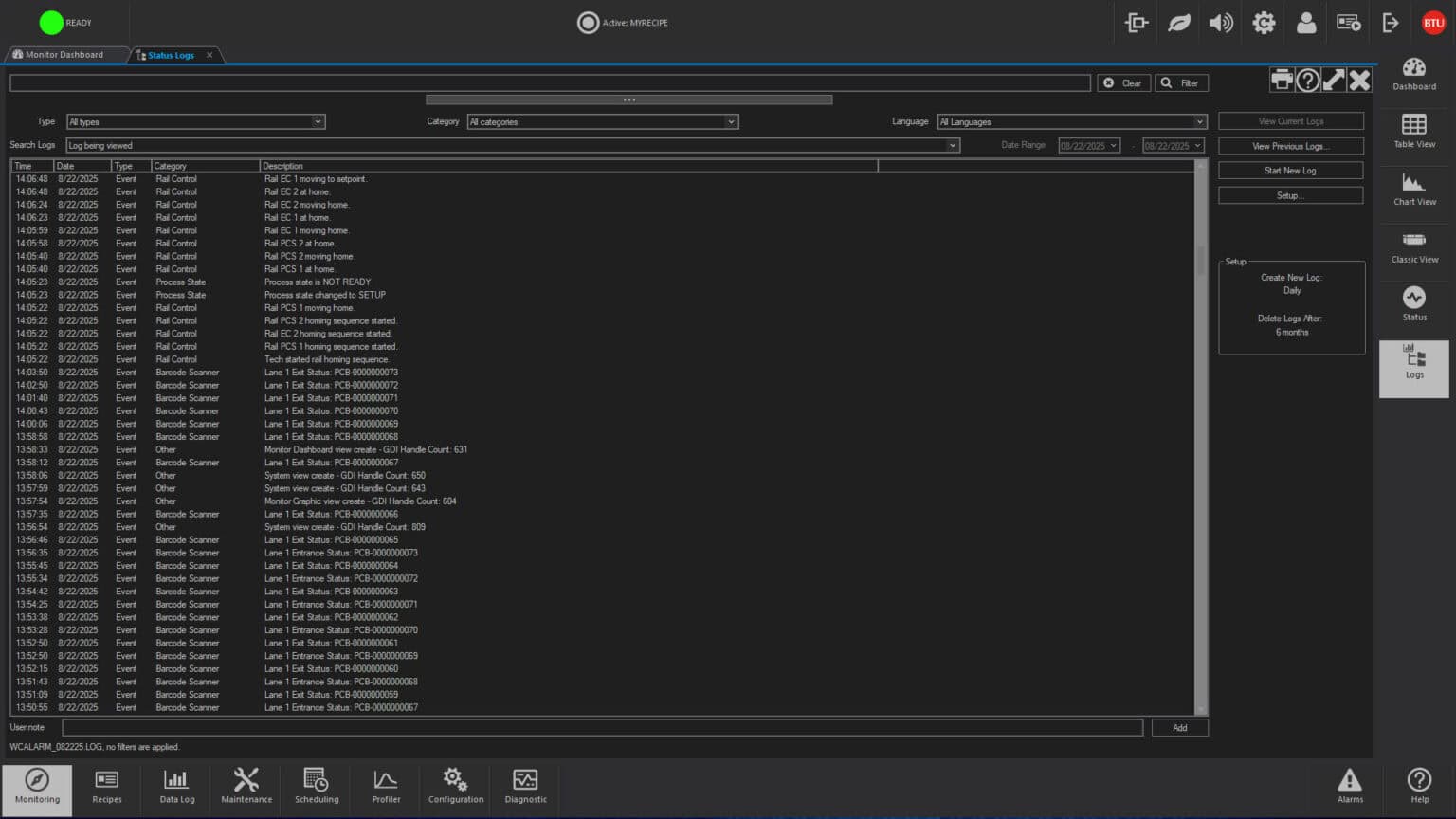Click the print icon above the log
The height and width of the screenshot is (819, 1456).
point(1282,81)
